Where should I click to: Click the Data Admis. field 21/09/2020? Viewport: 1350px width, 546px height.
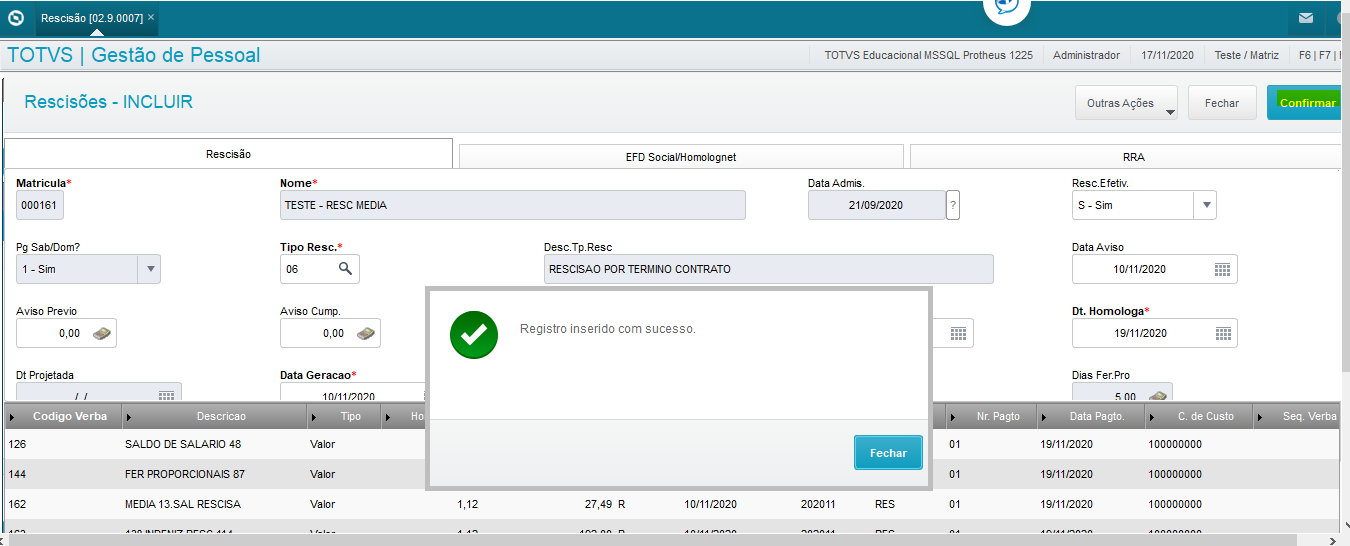click(x=876, y=205)
